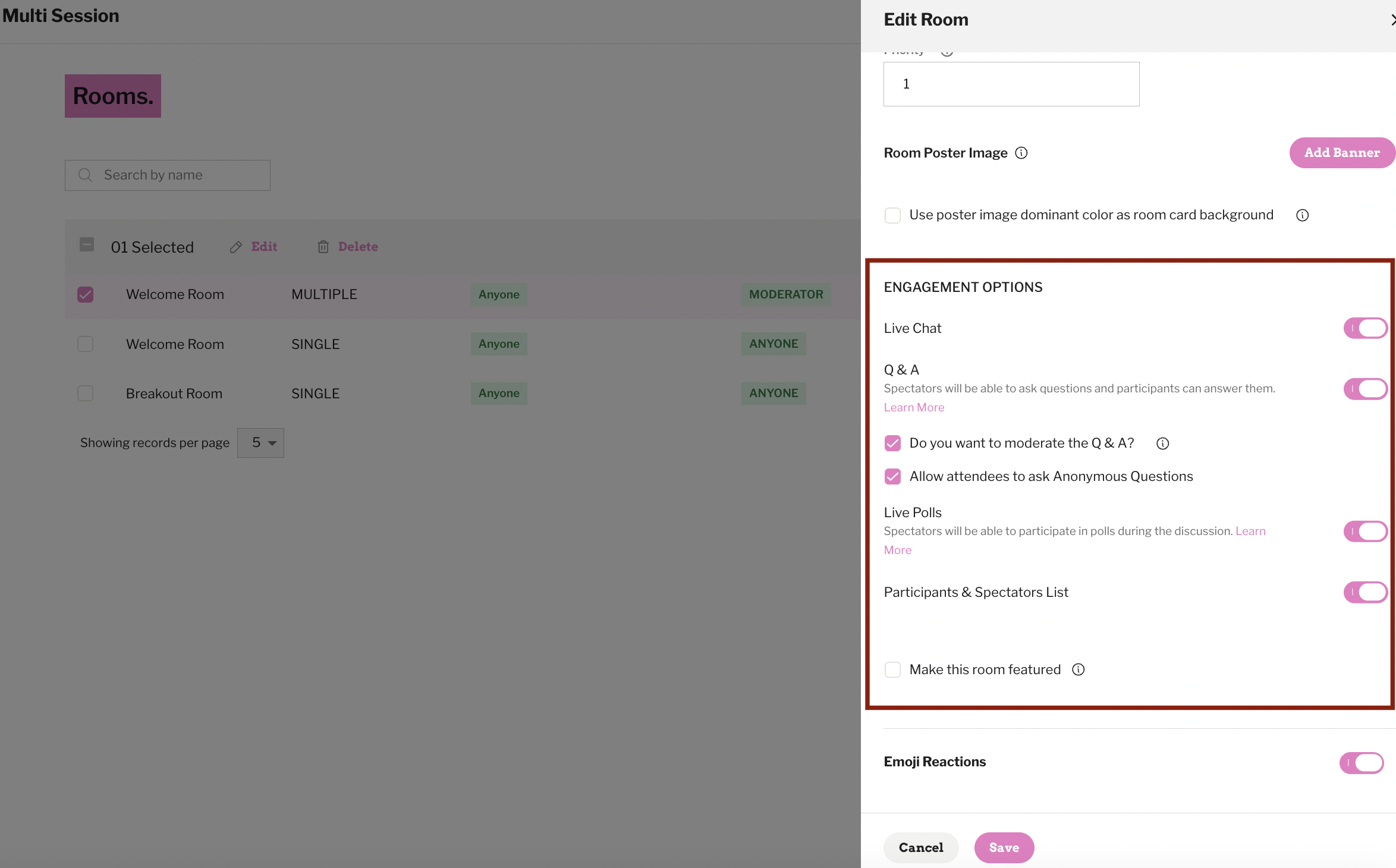
Task: Turn off Emoji Reactions switch
Action: pos(1361,763)
